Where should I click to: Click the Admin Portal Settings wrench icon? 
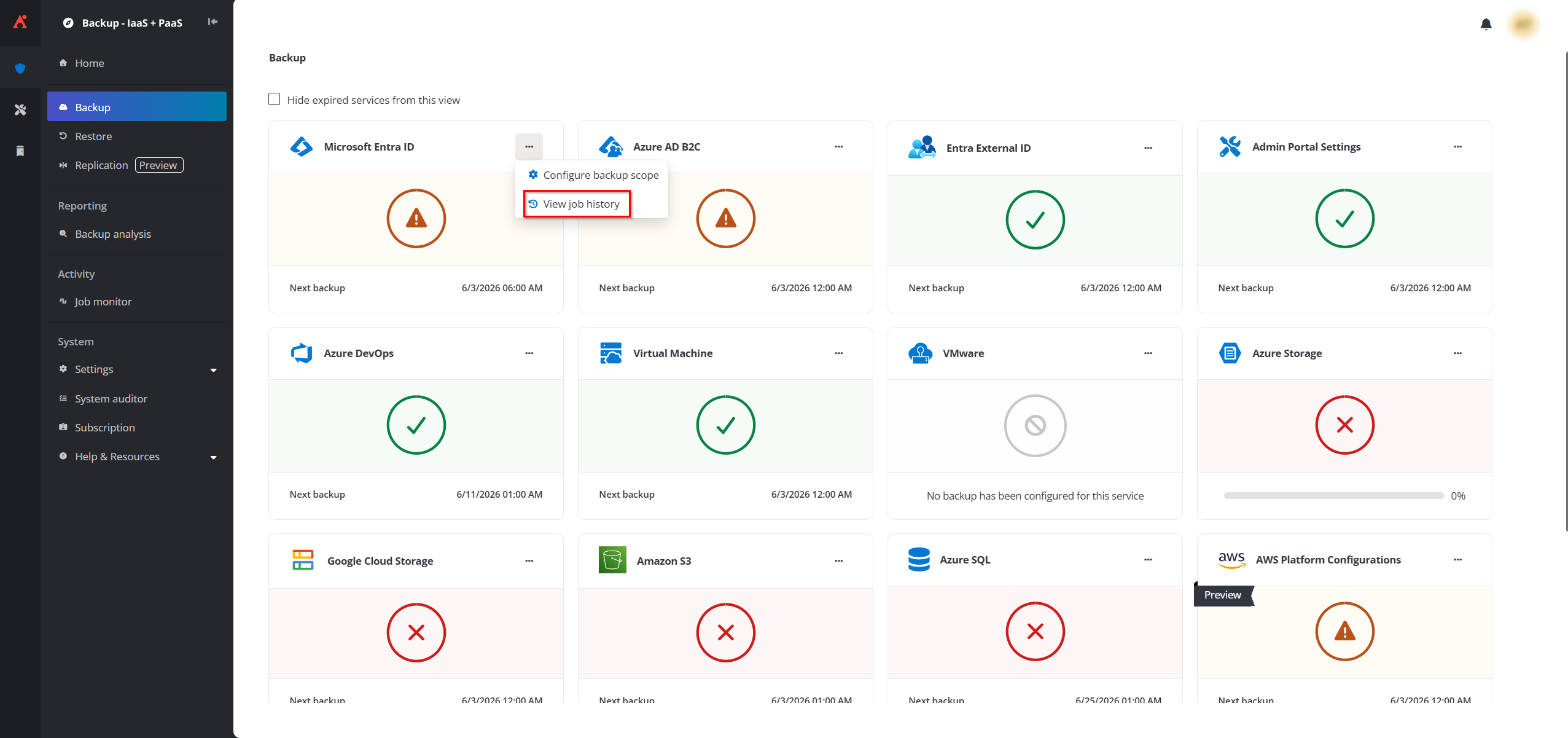[x=1230, y=147]
